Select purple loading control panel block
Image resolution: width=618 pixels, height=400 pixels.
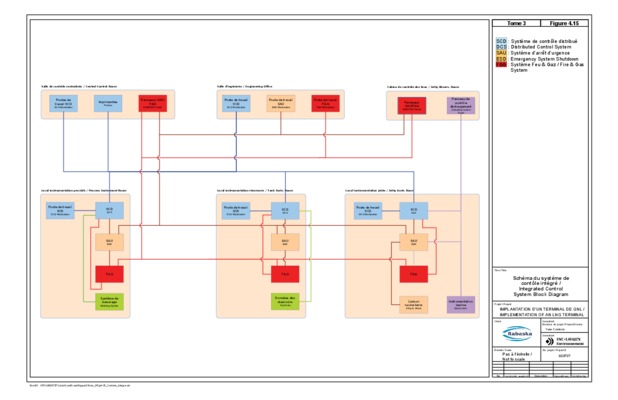tap(461, 106)
